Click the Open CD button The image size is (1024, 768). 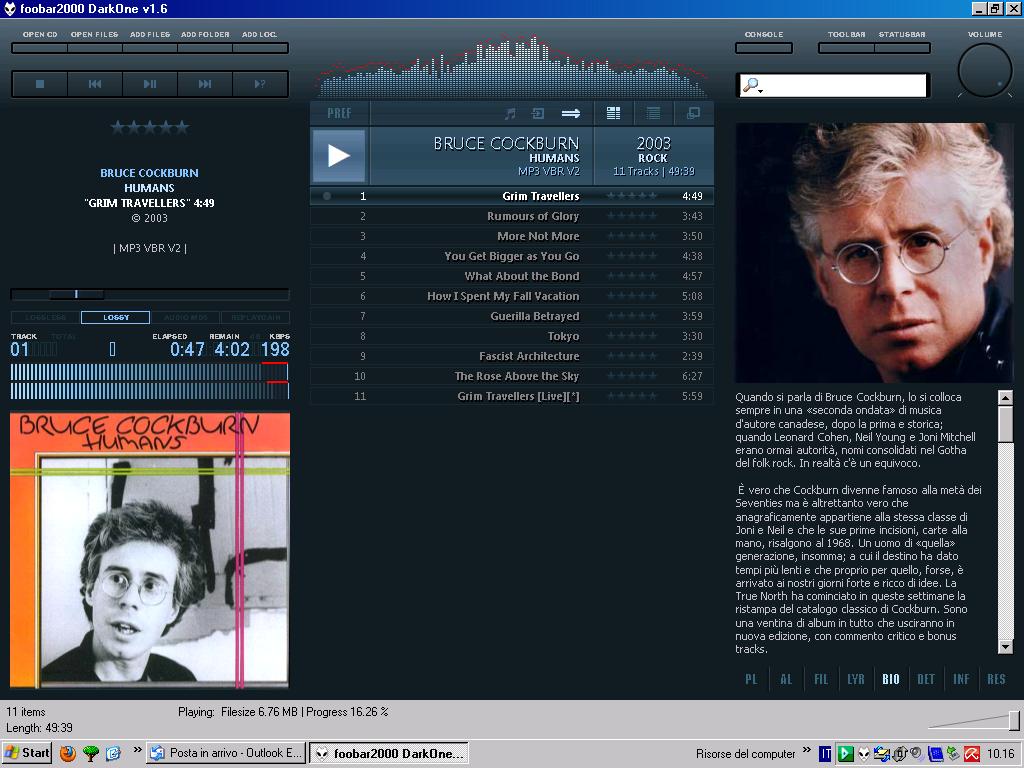coord(40,48)
